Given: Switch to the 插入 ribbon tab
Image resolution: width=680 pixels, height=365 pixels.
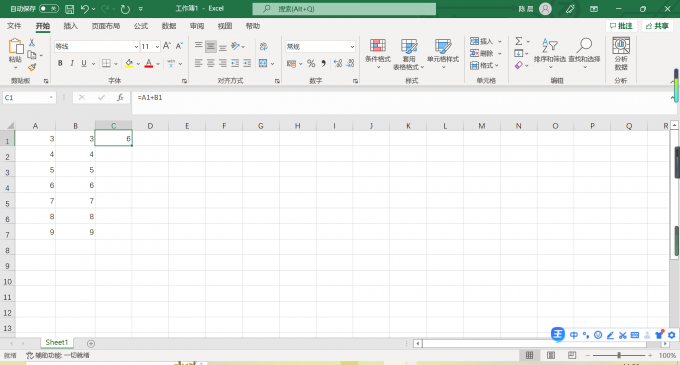Looking at the screenshot, I should tap(70, 26).
